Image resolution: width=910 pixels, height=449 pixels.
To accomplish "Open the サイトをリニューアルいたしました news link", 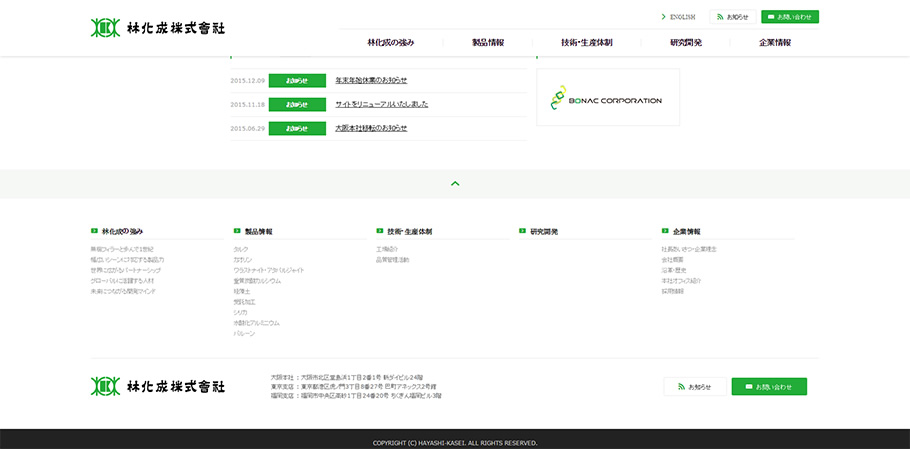I will (x=381, y=104).
